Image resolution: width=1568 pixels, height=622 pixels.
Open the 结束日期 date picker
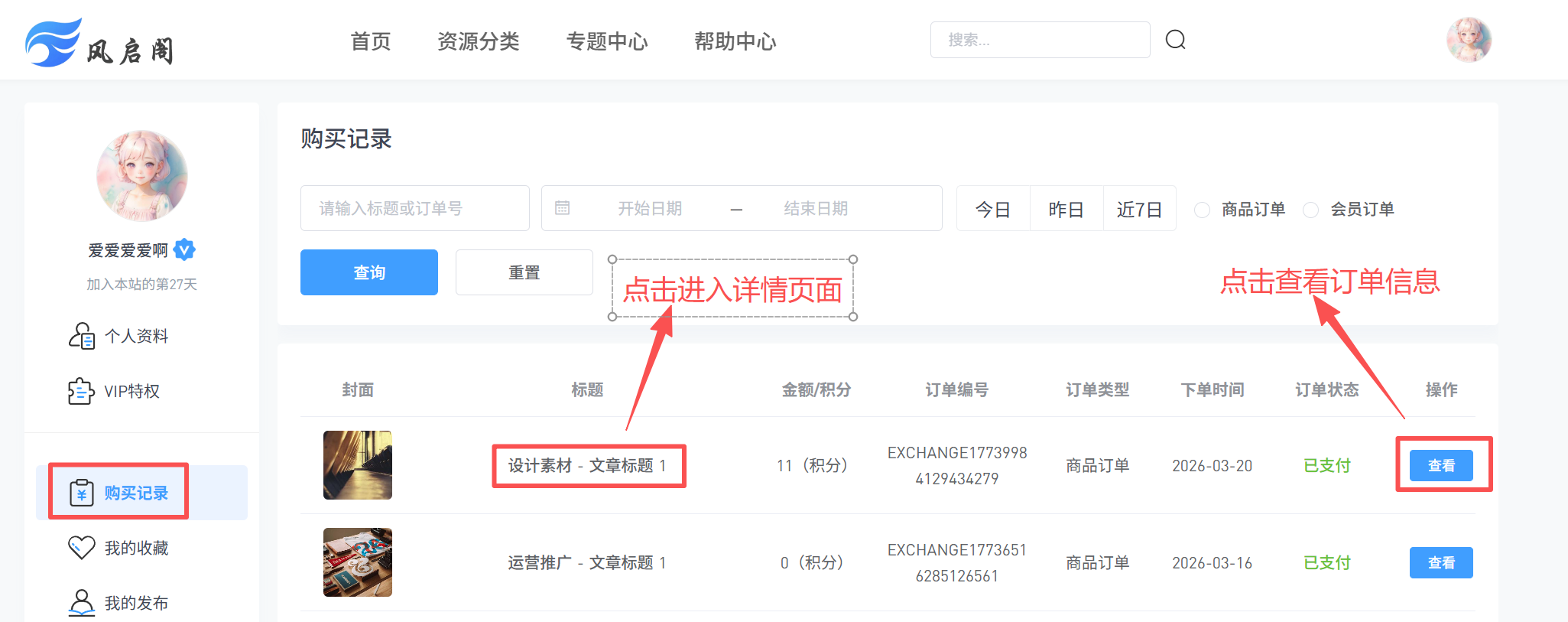pos(815,208)
